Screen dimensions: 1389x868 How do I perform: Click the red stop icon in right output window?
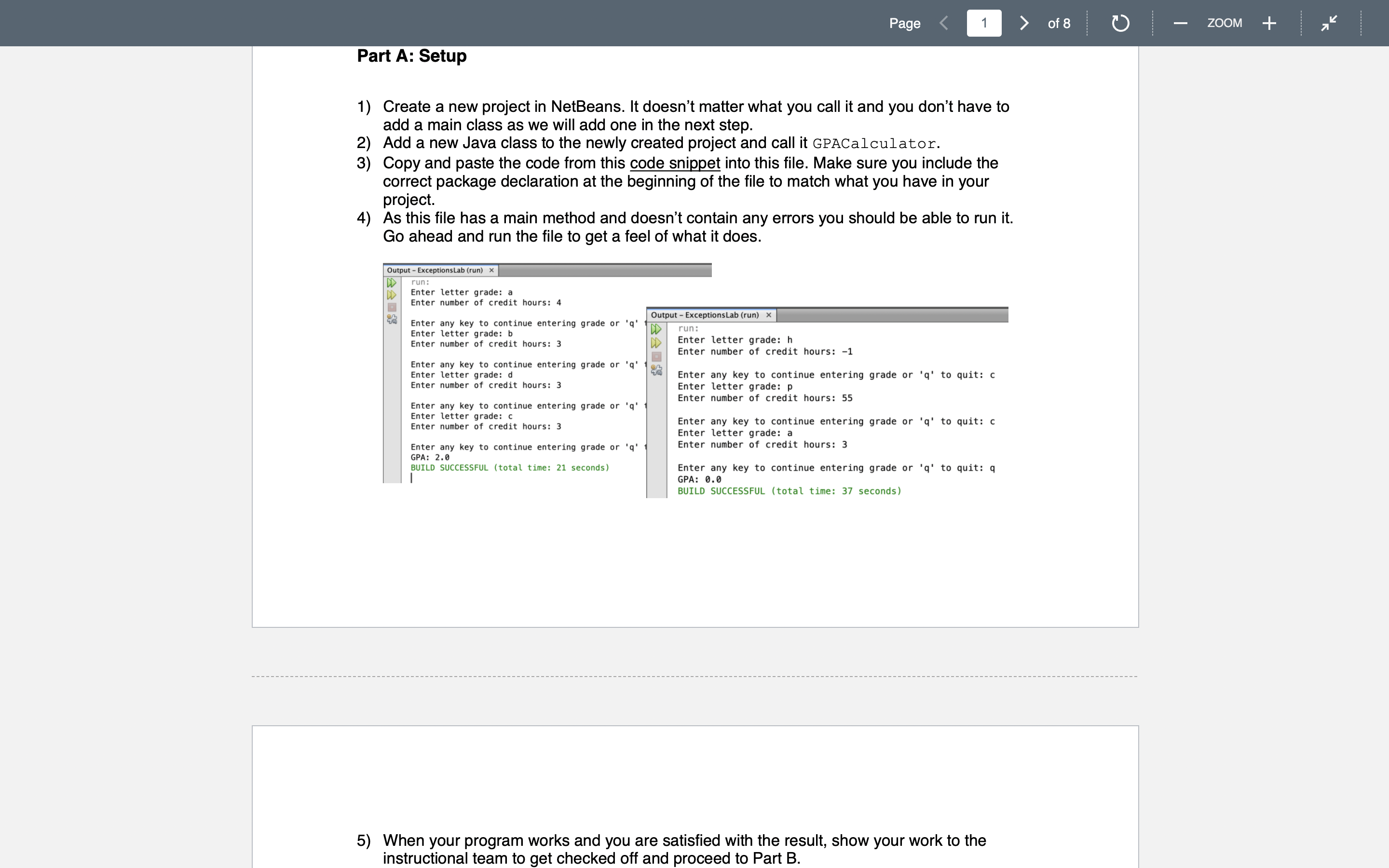tap(656, 357)
